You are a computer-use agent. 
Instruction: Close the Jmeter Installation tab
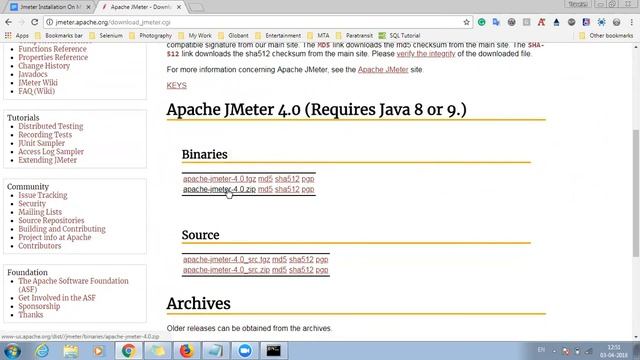point(89,7)
